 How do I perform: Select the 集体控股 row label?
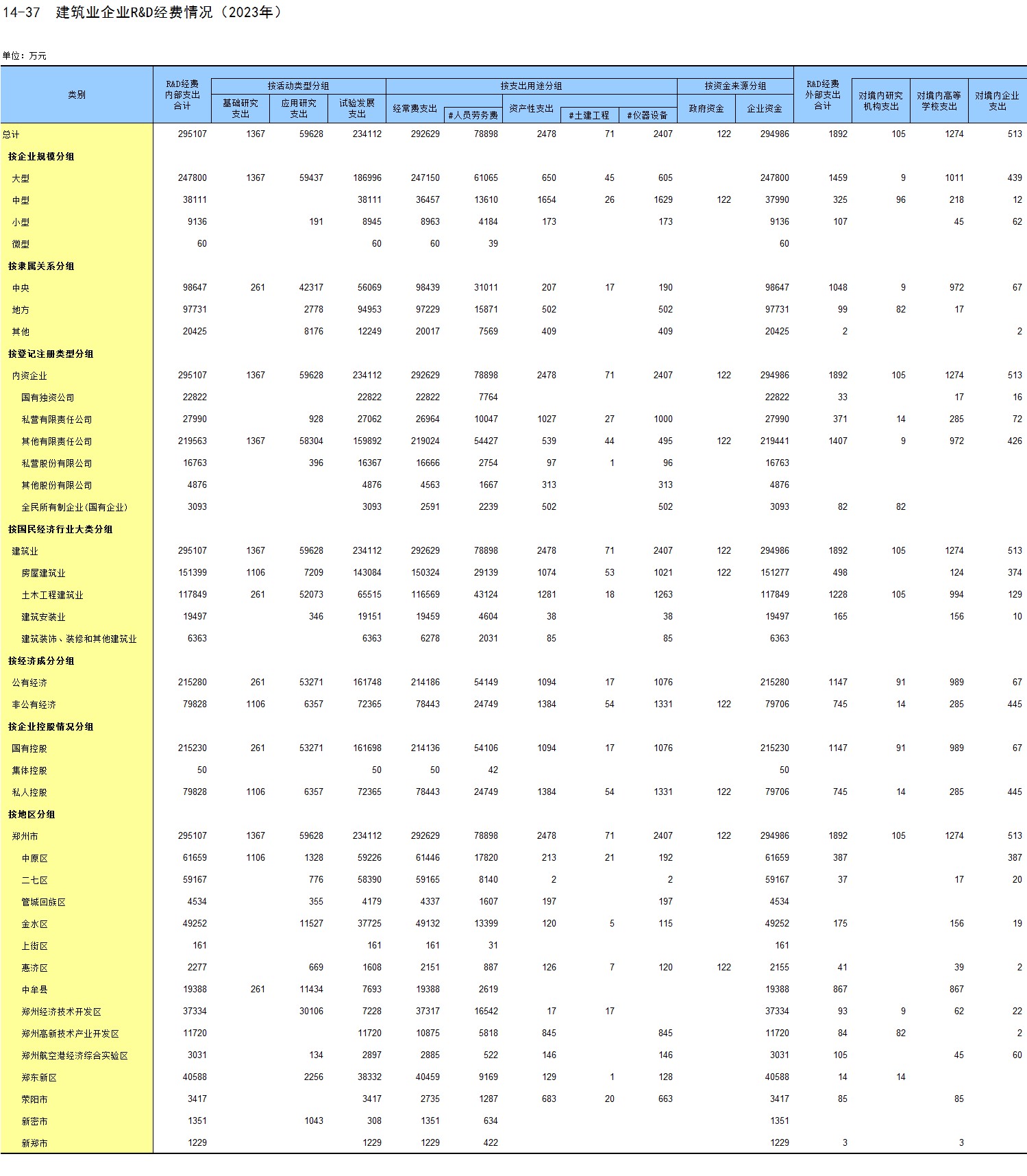[29, 770]
